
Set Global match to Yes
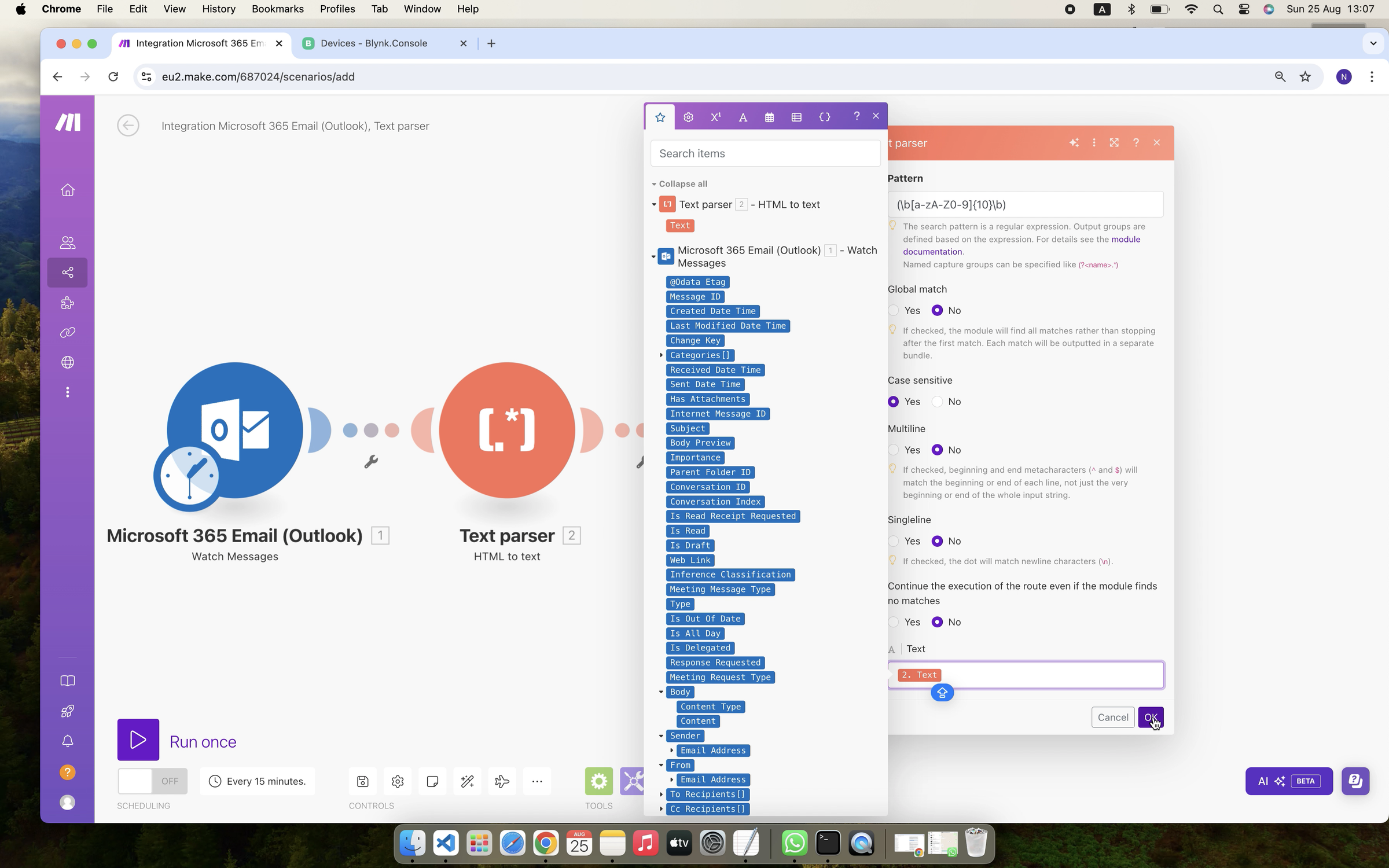(894, 311)
